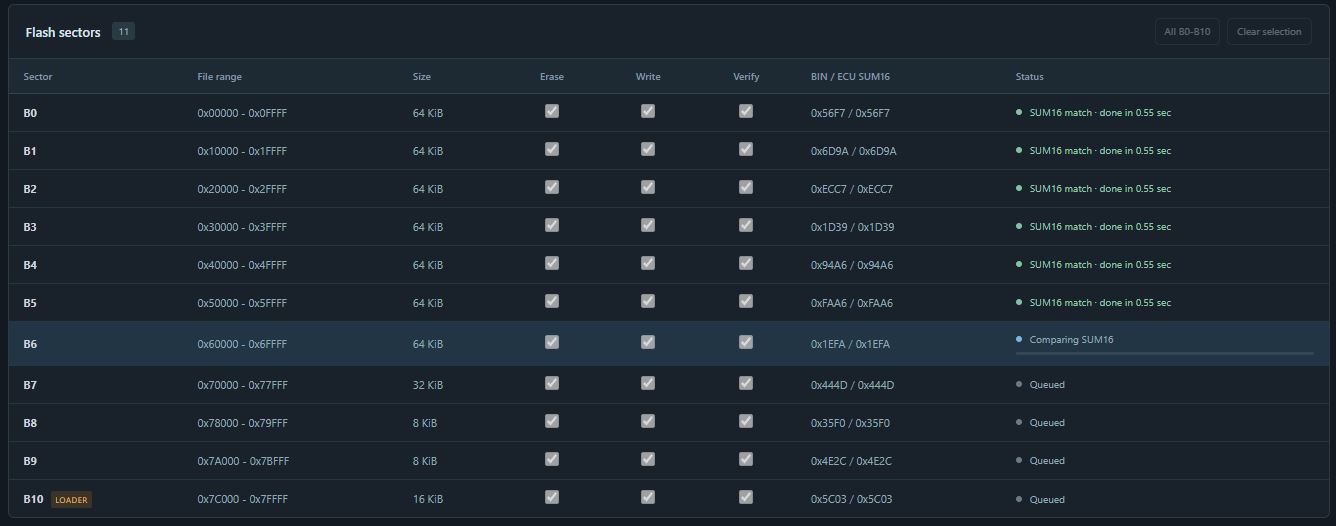Select the file range 0x78000 - 0x79FFF
The height and width of the screenshot is (526, 1336).
click(x=242, y=423)
